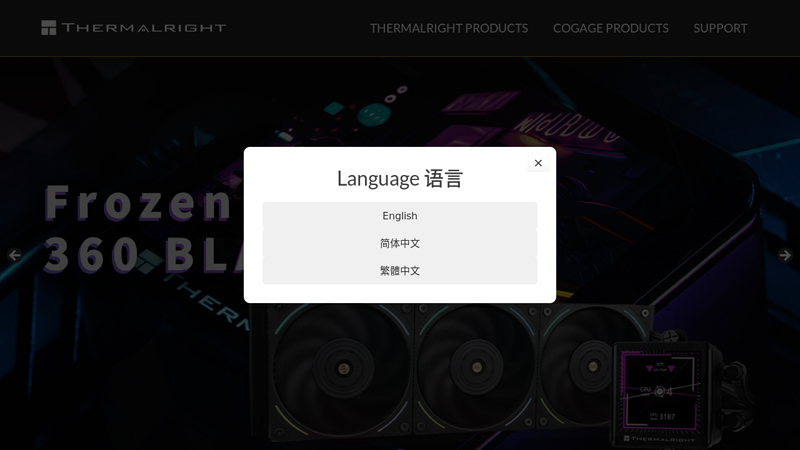The width and height of the screenshot is (800, 450).
Task: Click the Frozen 360 banner heading
Action: coord(144,229)
